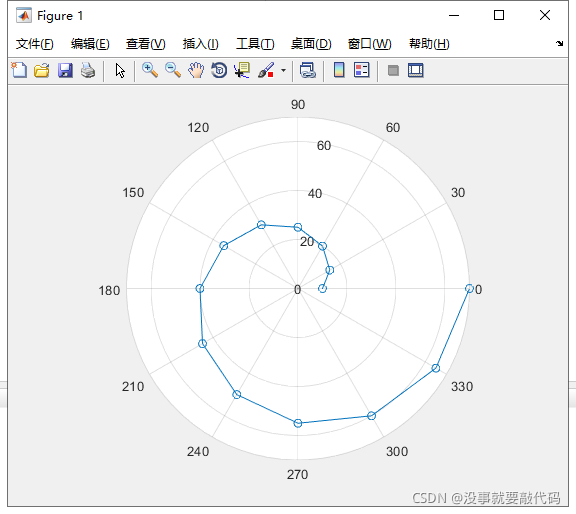
Task: Click the angle label 270
Action: [298, 475]
